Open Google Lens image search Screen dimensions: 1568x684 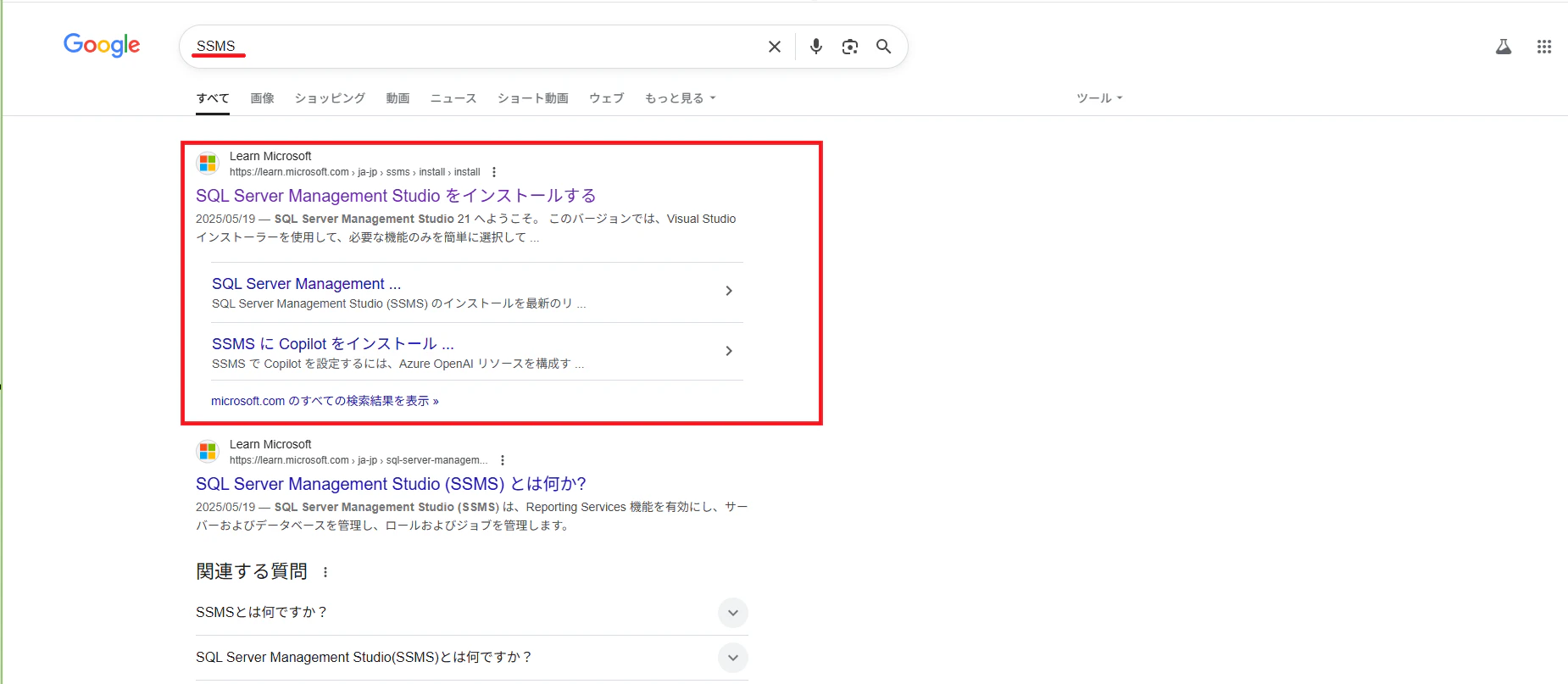pos(850,47)
